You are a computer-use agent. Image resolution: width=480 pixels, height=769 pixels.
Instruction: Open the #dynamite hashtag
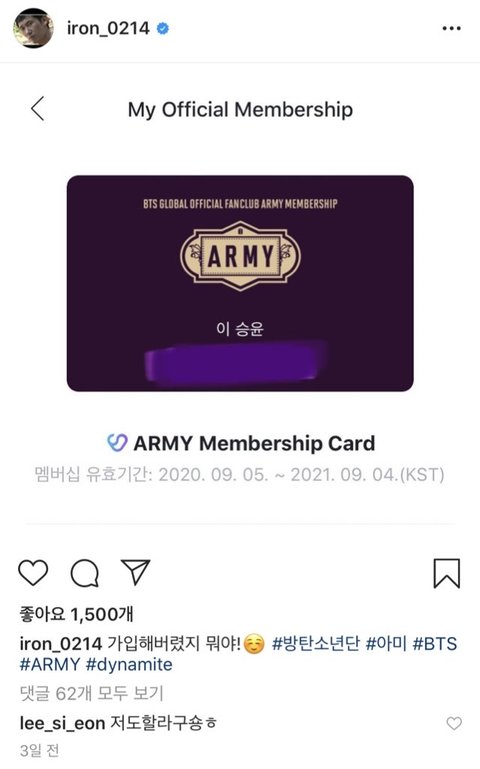coord(129,665)
